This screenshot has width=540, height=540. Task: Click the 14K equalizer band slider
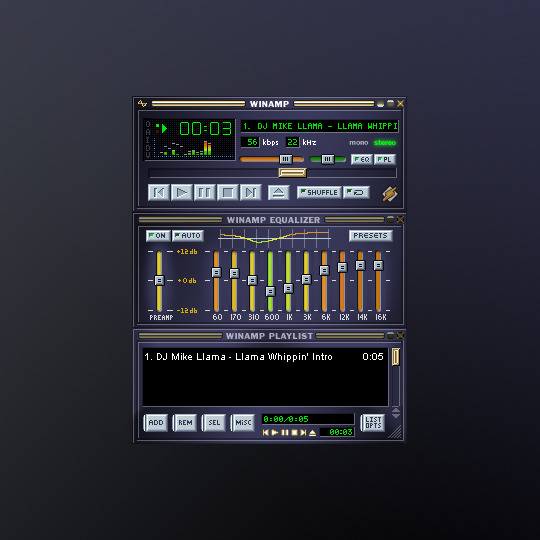360,266
